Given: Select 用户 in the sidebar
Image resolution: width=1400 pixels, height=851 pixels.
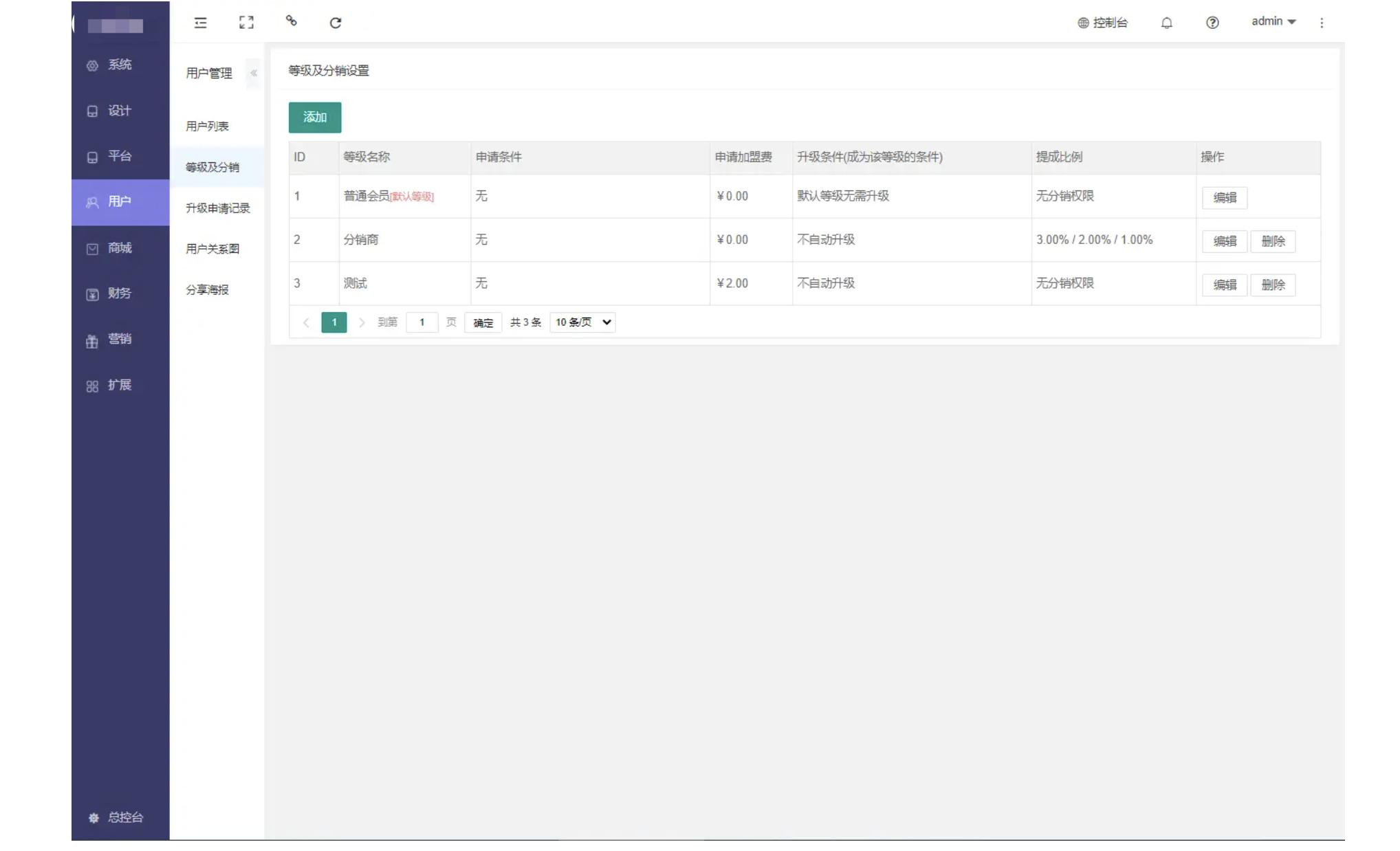Looking at the screenshot, I should [x=120, y=202].
